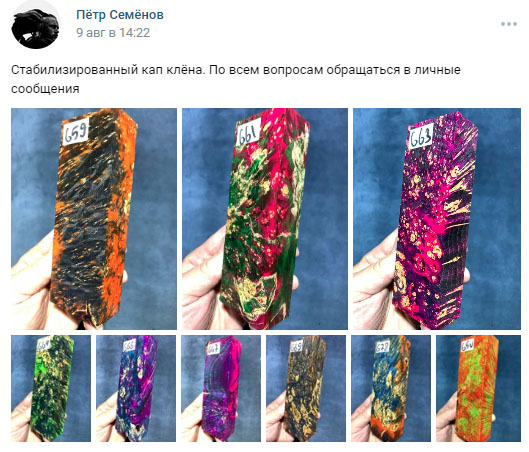The height and width of the screenshot is (452, 529).
Task: Open the purple and pink block photo 663
Action: point(437,219)
